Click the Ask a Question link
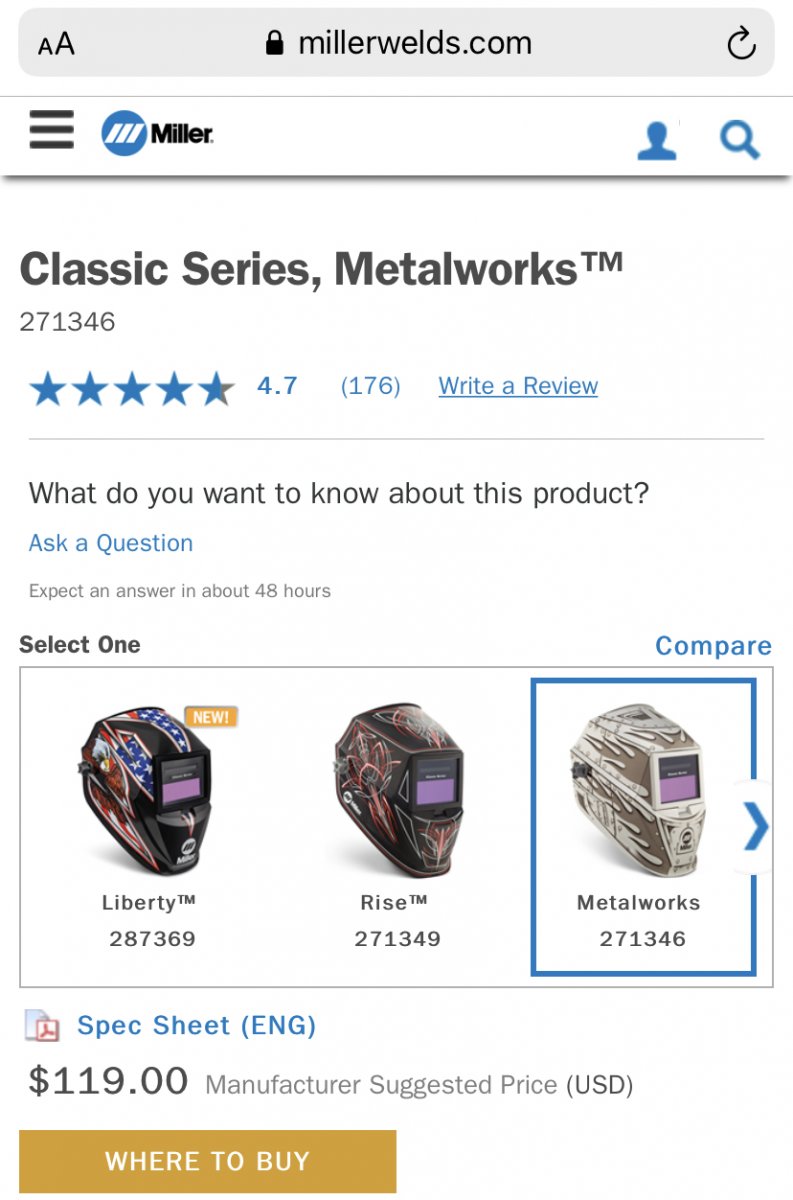Image resolution: width=793 pixels, height=1200 pixels. [x=111, y=543]
